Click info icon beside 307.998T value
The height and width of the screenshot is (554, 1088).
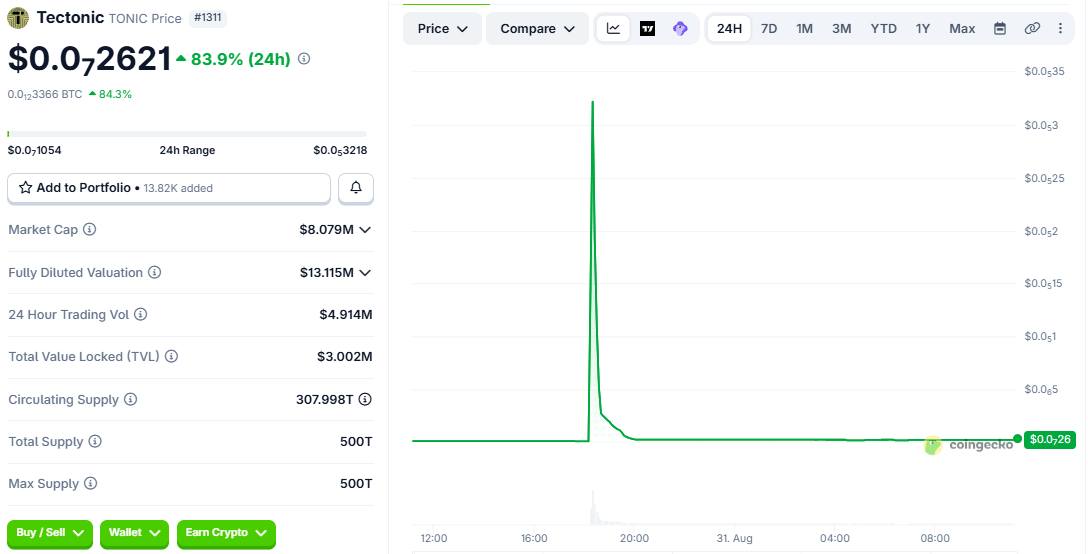click(365, 399)
